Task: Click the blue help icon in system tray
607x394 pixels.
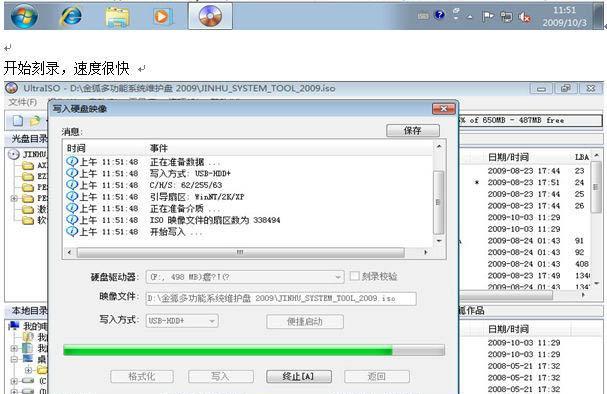Action: pyautogui.click(x=440, y=15)
